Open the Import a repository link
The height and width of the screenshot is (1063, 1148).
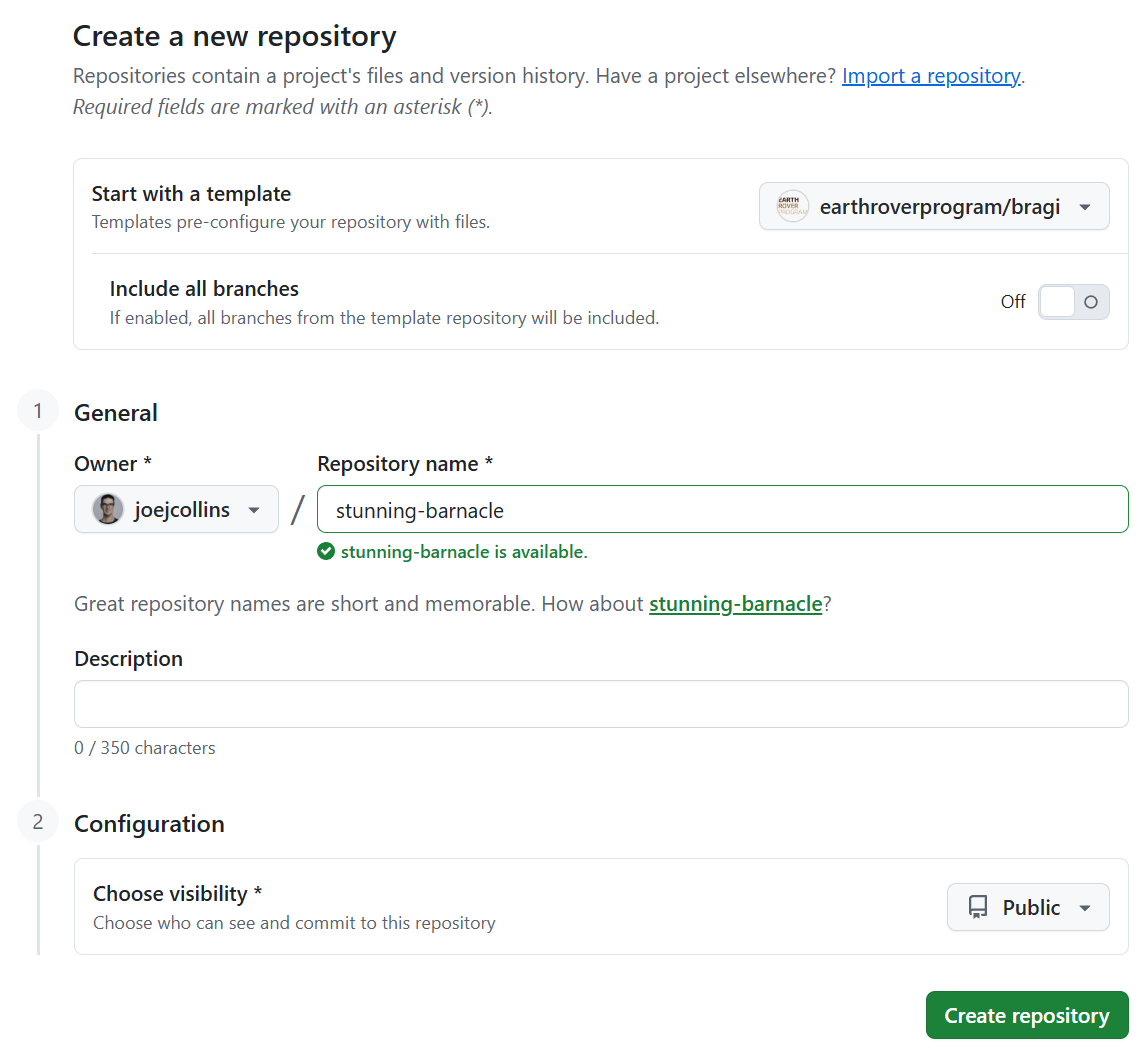pyautogui.click(x=931, y=76)
